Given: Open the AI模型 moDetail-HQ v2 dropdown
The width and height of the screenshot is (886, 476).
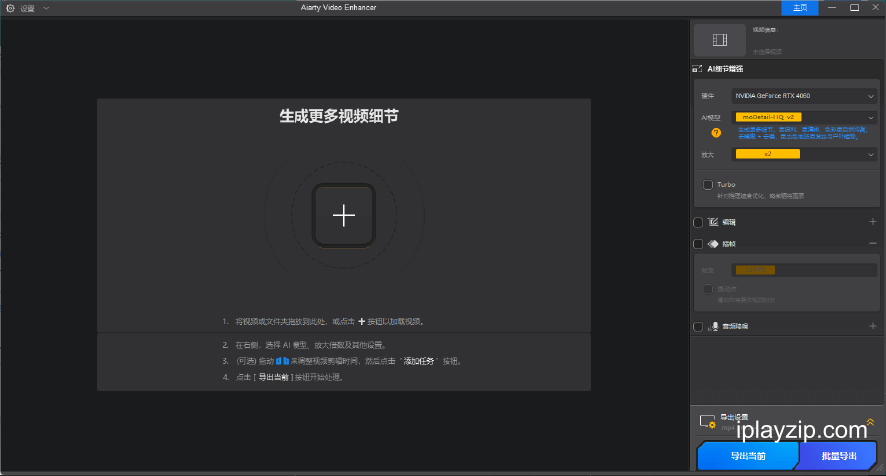Looking at the screenshot, I should click(804, 118).
